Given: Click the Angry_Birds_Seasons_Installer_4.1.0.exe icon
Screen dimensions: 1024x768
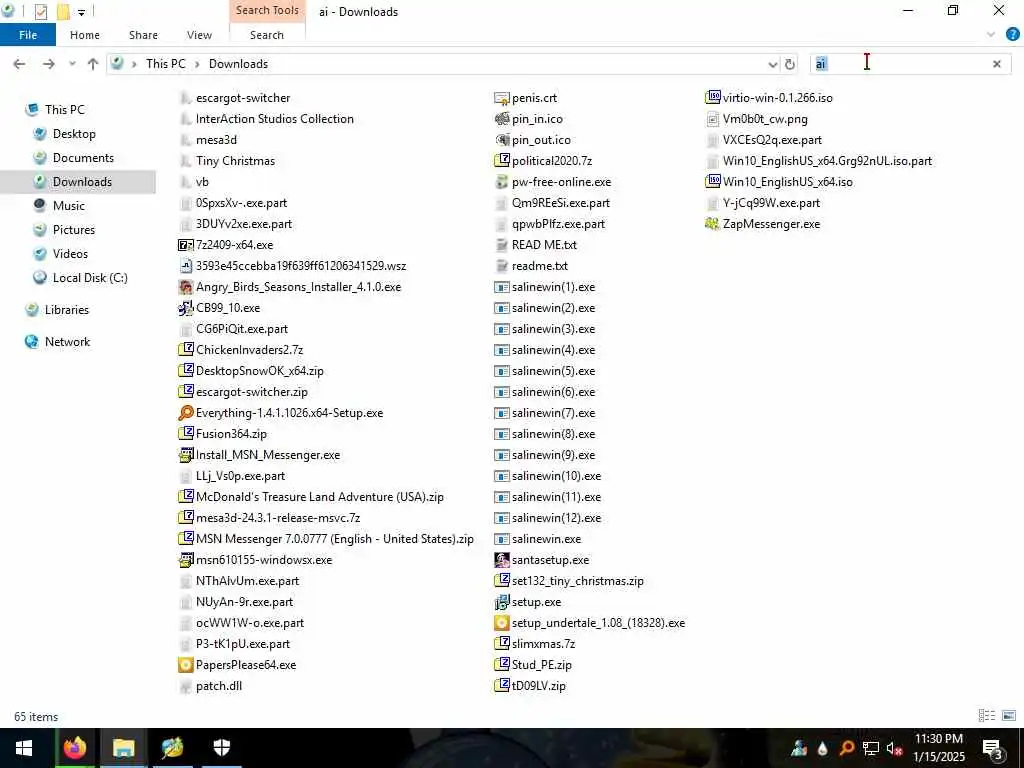Looking at the screenshot, I should (x=186, y=287).
